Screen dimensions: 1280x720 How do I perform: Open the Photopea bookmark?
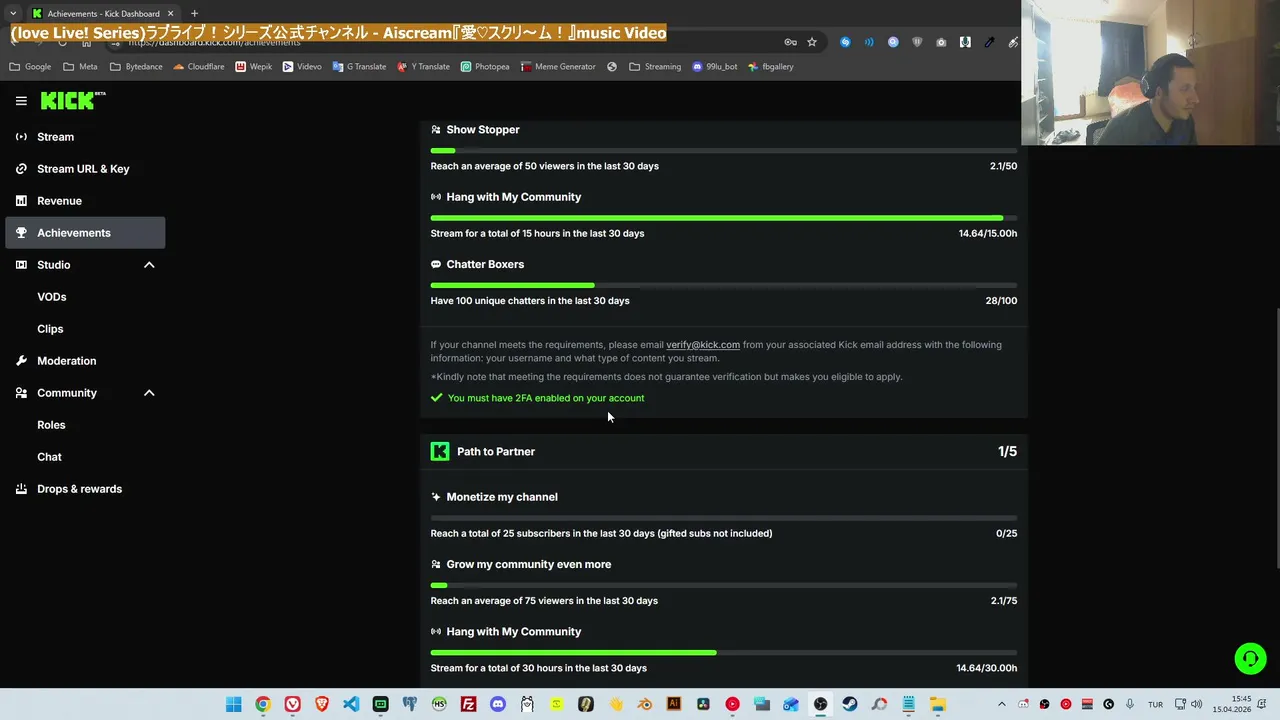485,67
